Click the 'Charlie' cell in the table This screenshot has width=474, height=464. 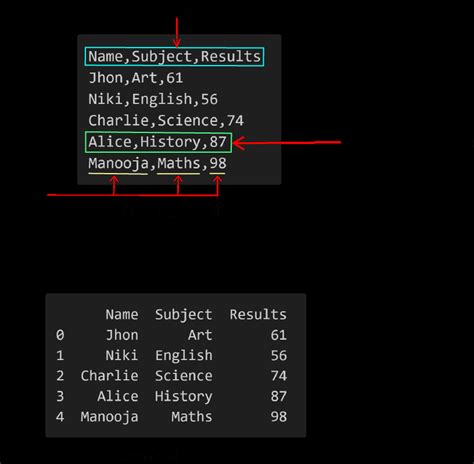(x=109, y=376)
